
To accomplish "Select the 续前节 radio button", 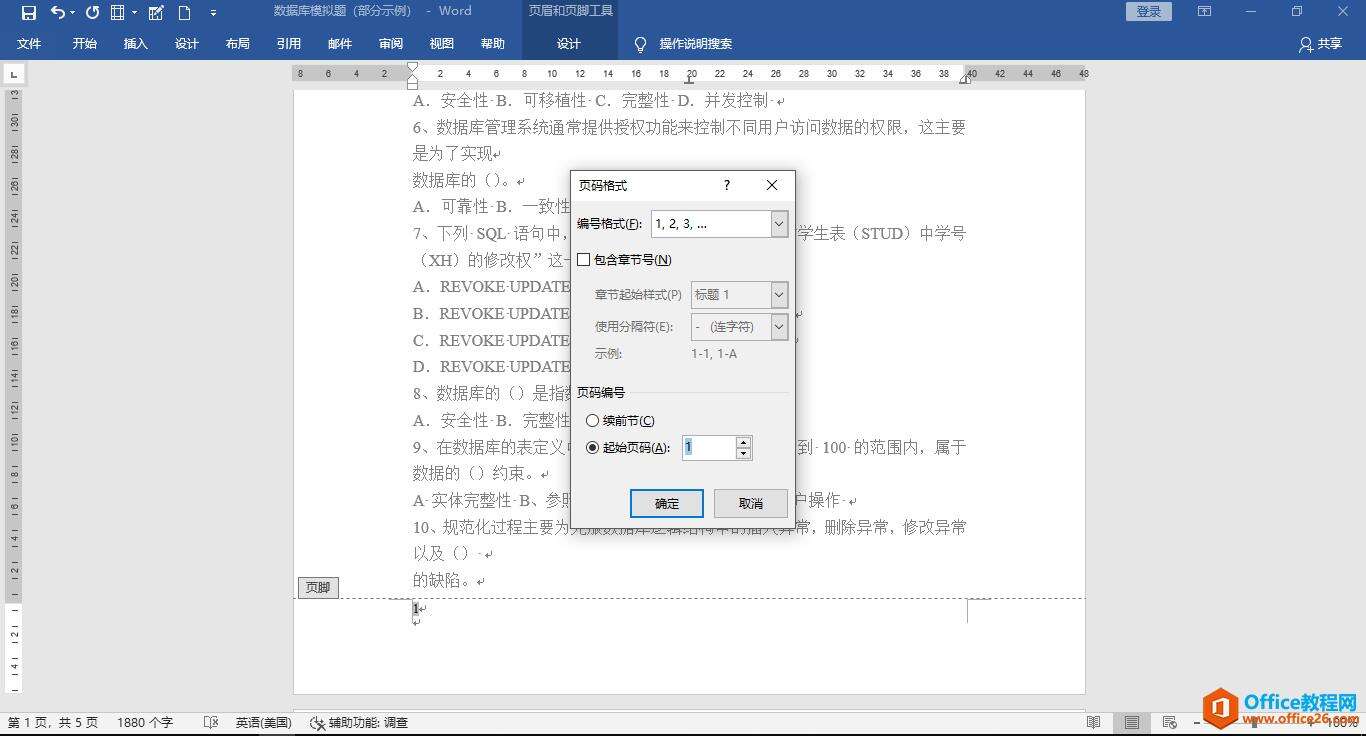I will coord(593,421).
